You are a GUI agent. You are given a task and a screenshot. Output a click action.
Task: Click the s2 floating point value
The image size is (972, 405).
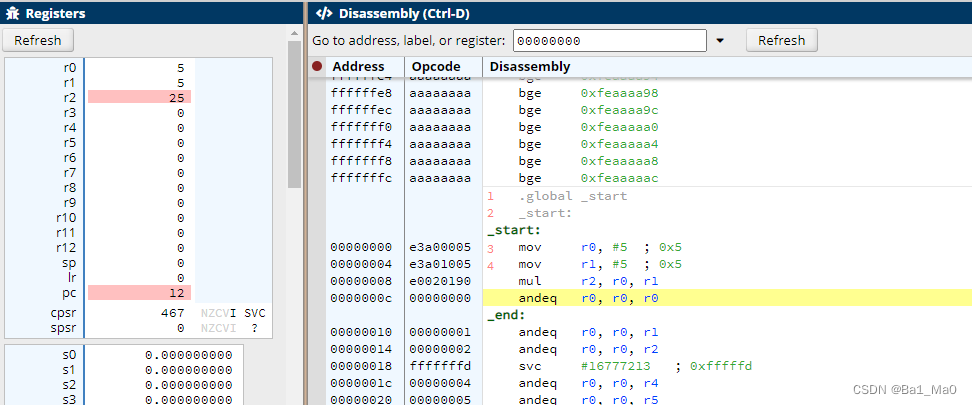click(x=188, y=385)
